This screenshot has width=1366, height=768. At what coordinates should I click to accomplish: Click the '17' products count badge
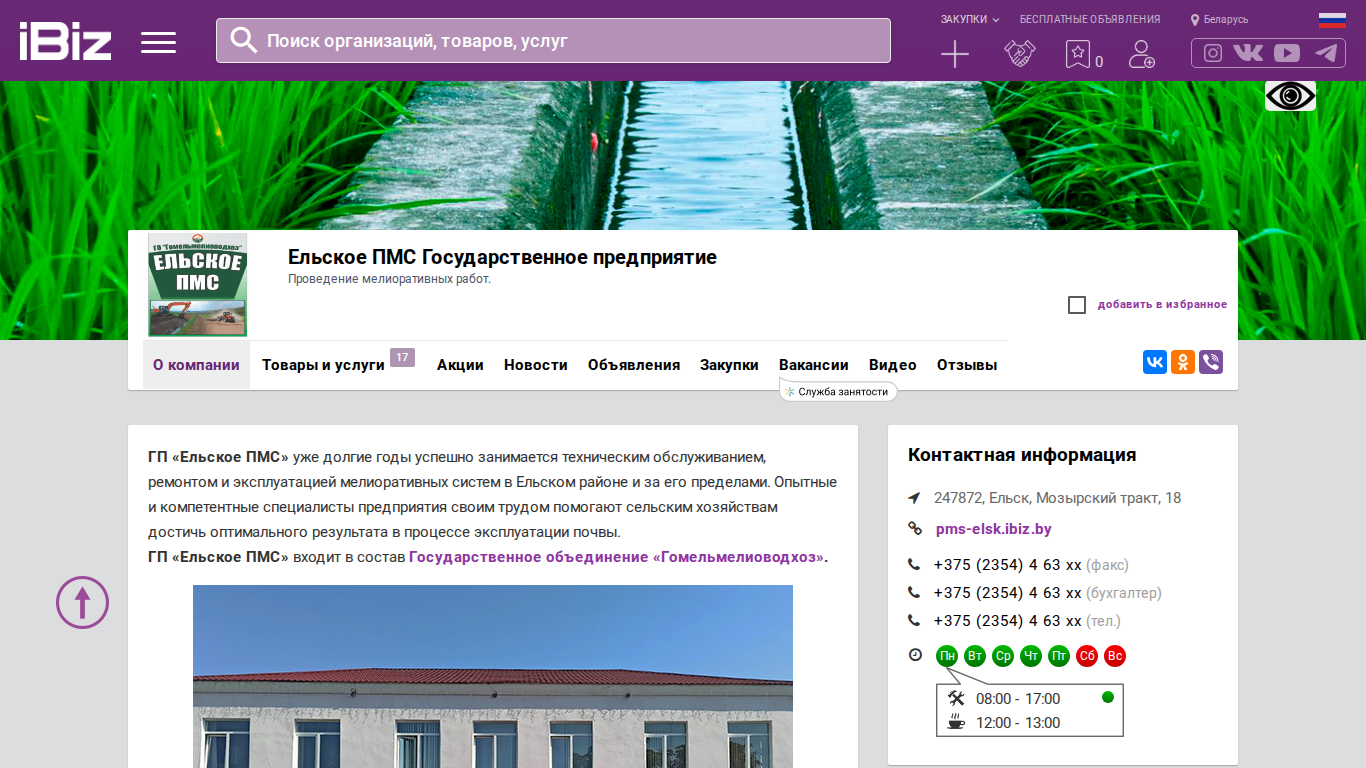pos(402,358)
